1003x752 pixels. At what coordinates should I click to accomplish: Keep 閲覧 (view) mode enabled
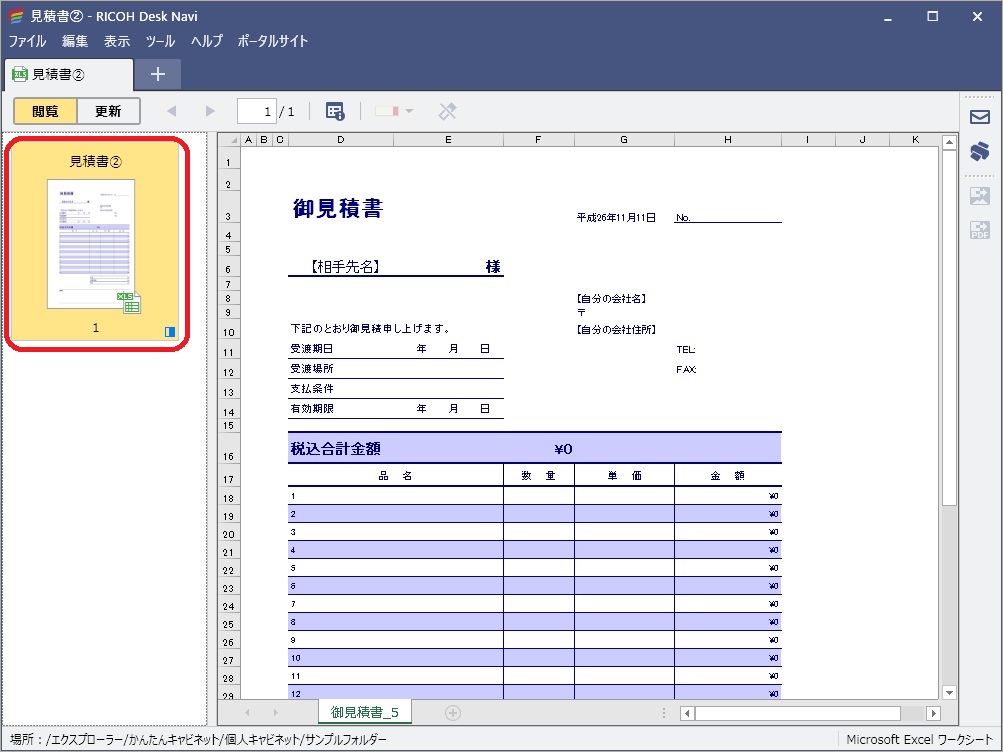pos(43,111)
